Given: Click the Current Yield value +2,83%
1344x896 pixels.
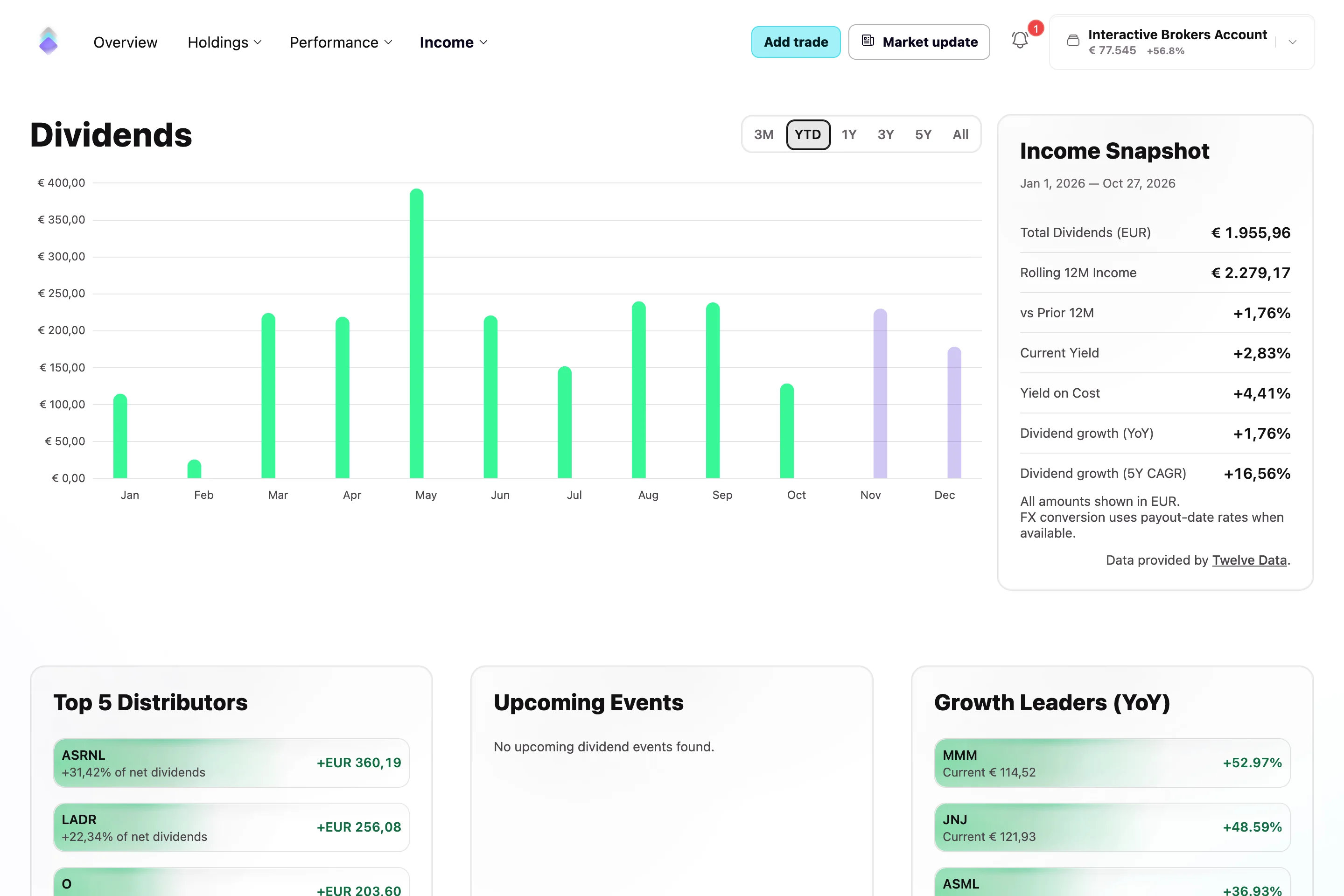Looking at the screenshot, I should pyautogui.click(x=1261, y=353).
